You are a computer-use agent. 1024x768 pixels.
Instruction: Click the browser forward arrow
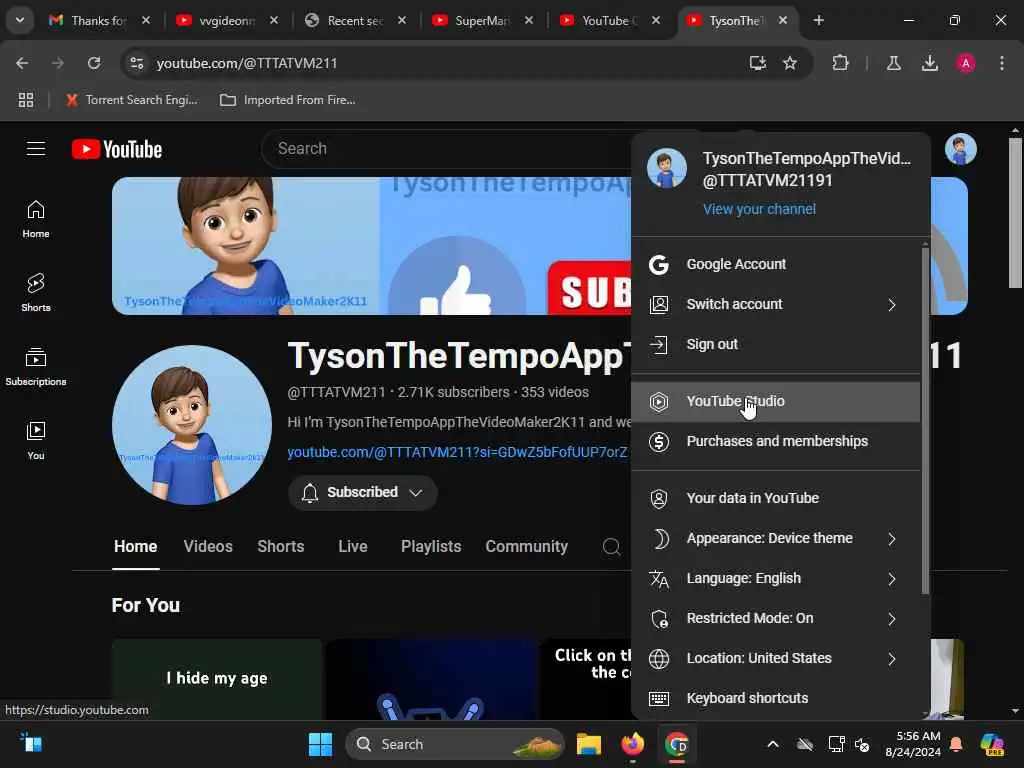[58, 63]
